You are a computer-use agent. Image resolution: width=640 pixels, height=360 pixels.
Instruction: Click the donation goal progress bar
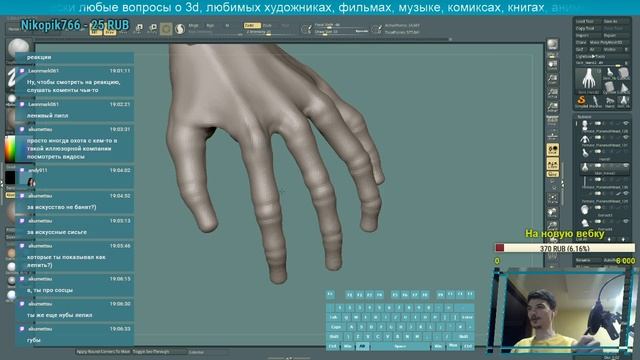coord(565,248)
